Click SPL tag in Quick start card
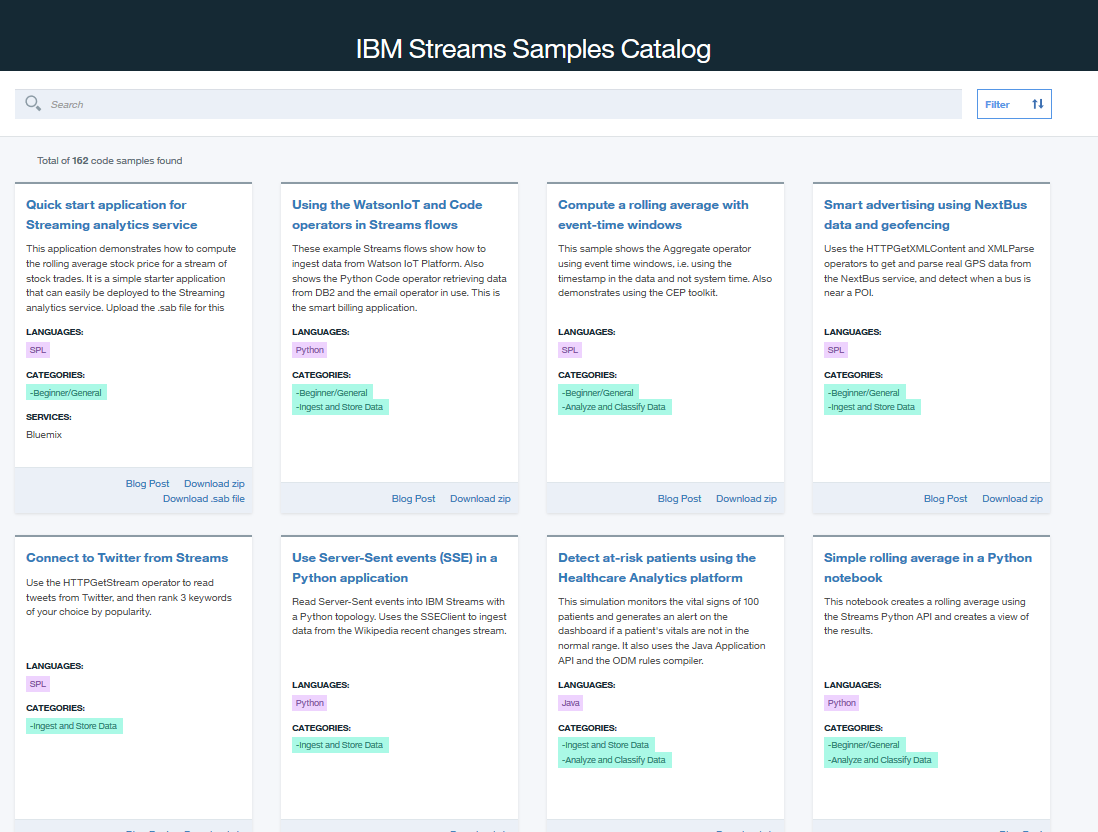Screen dimensions: 1098x832 coord(38,350)
